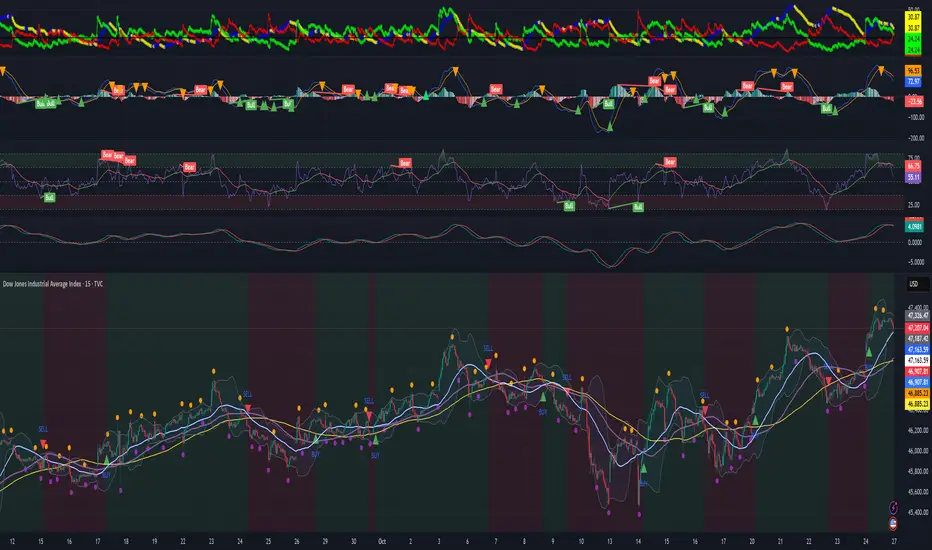
Task: Select the orange 46,885.23 price label
Action: pos(917,393)
